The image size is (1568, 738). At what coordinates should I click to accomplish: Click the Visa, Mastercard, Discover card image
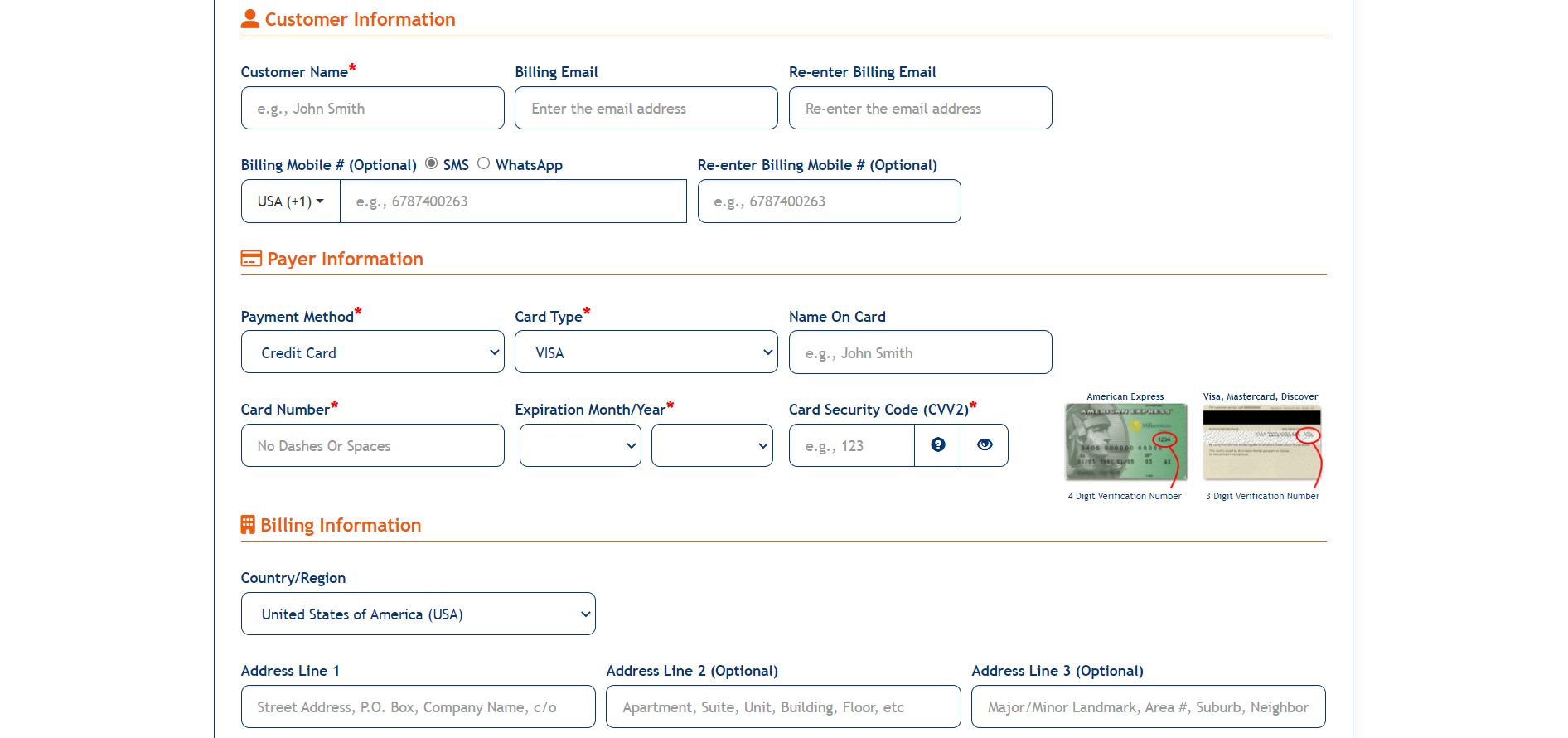(x=1261, y=443)
